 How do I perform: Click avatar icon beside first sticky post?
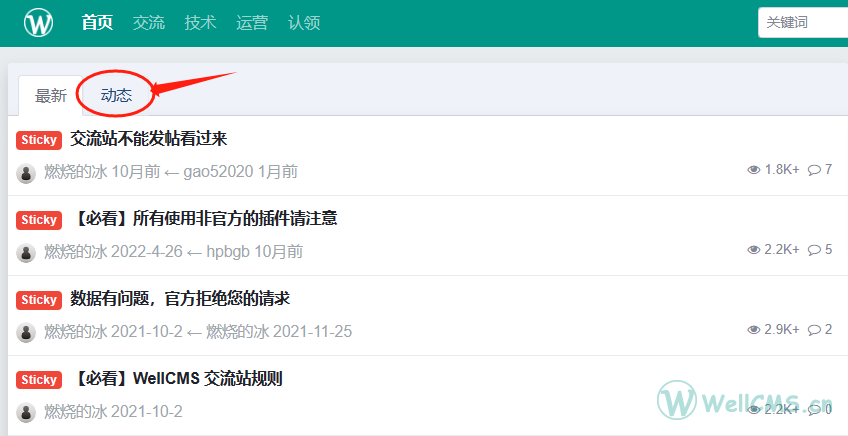(26, 173)
